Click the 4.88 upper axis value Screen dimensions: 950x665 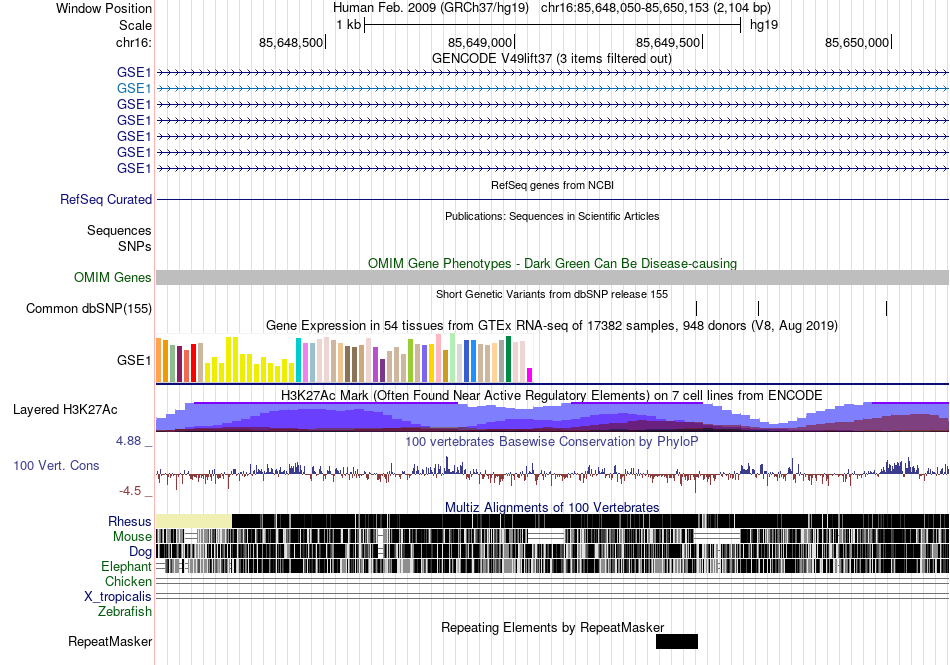pyautogui.click(x=128, y=441)
